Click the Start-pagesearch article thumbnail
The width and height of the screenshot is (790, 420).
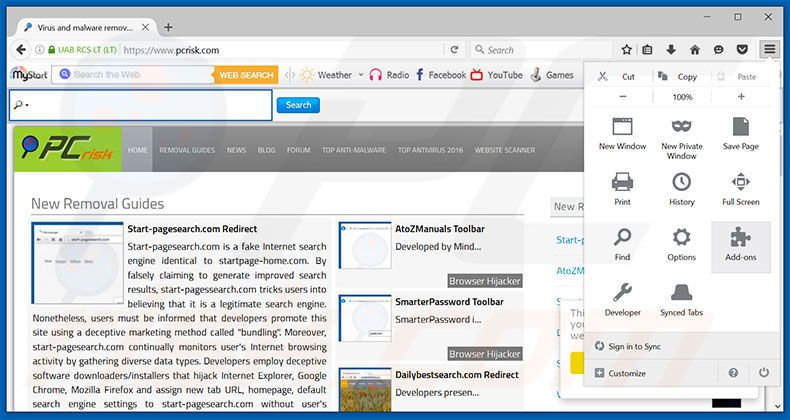[78, 263]
